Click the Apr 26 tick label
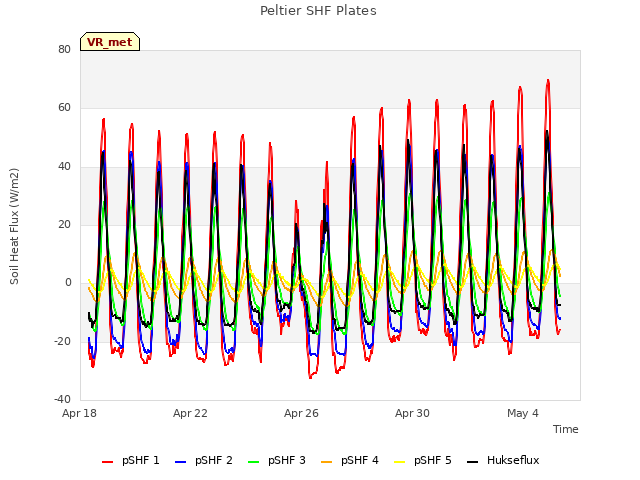 [301, 413]
